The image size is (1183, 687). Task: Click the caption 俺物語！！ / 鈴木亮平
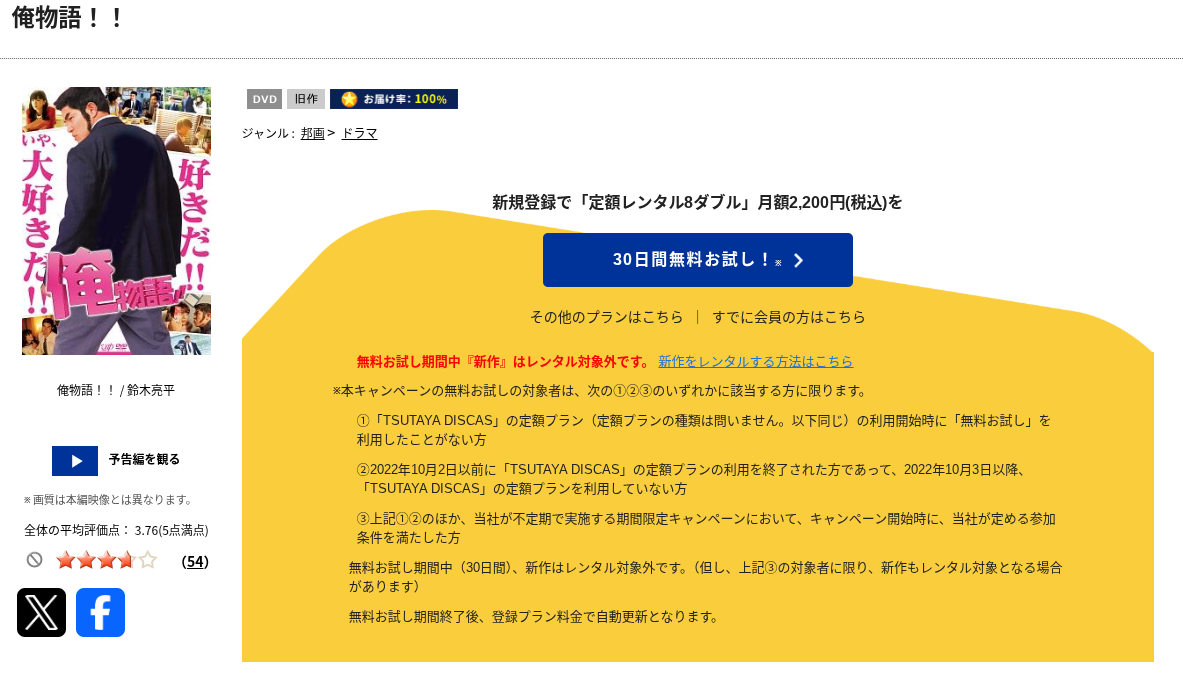(116, 391)
